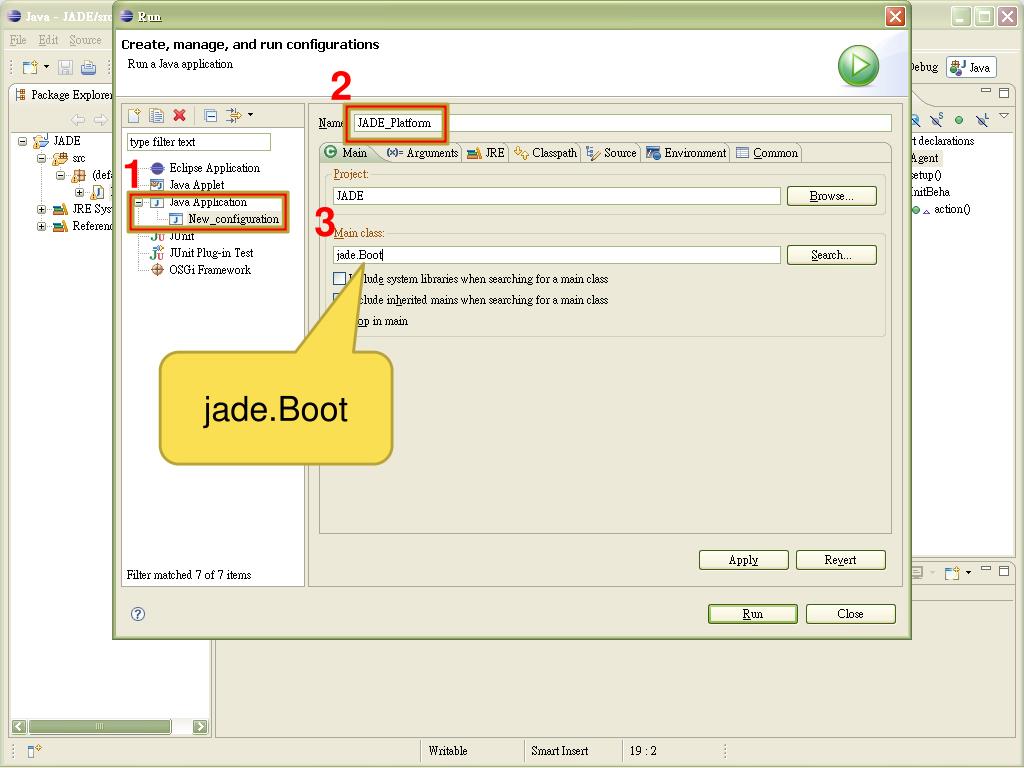Viewport: 1024px width, 768px height.
Task: Toggle hide non-public members green dot icon
Action: (x=959, y=120)
